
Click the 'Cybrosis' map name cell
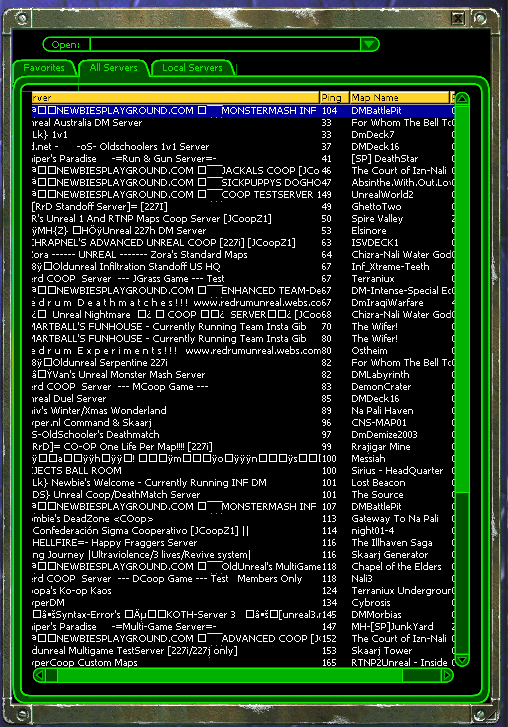371,603
